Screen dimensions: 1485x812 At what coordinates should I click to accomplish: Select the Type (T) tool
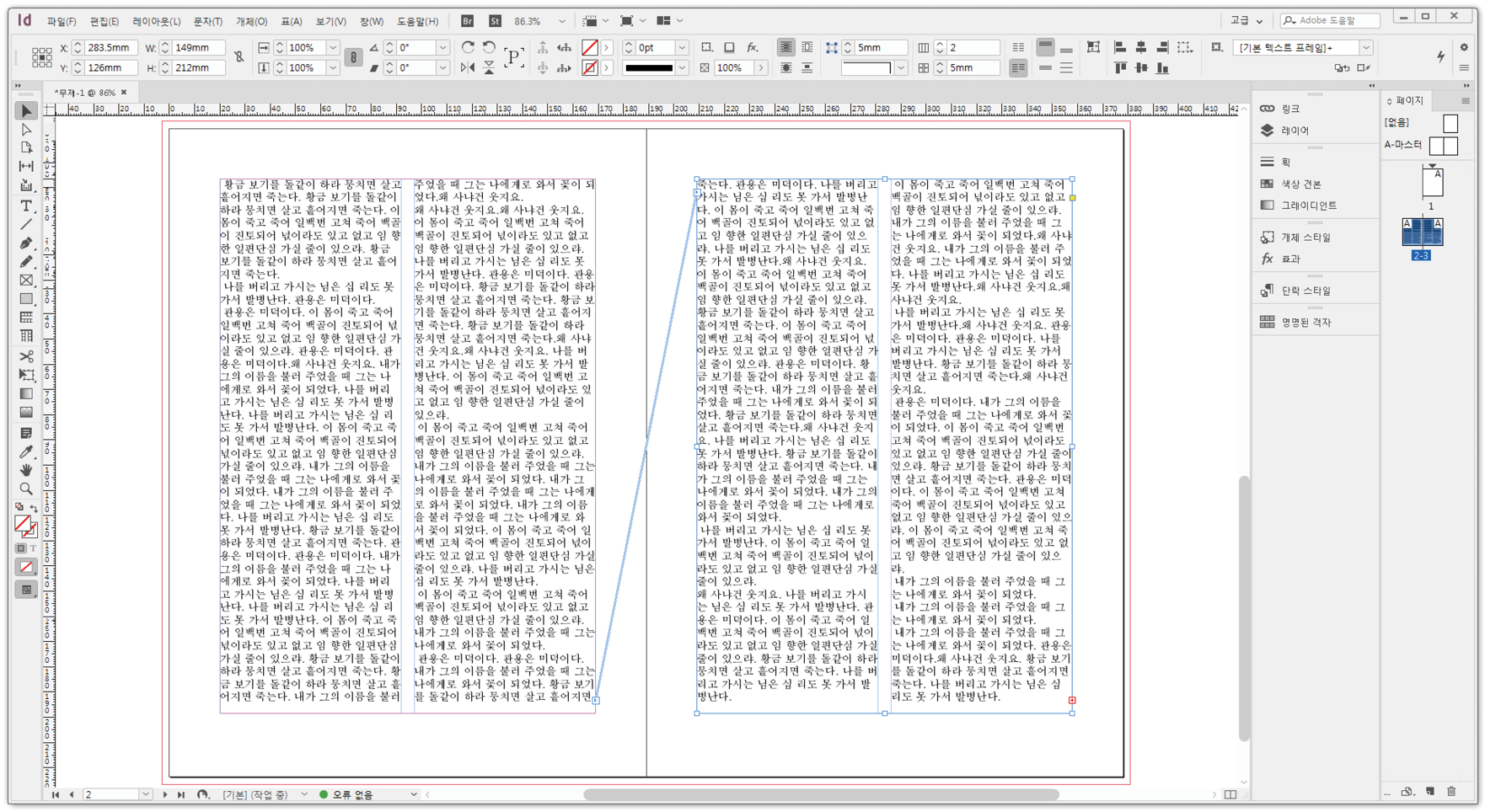26,206
